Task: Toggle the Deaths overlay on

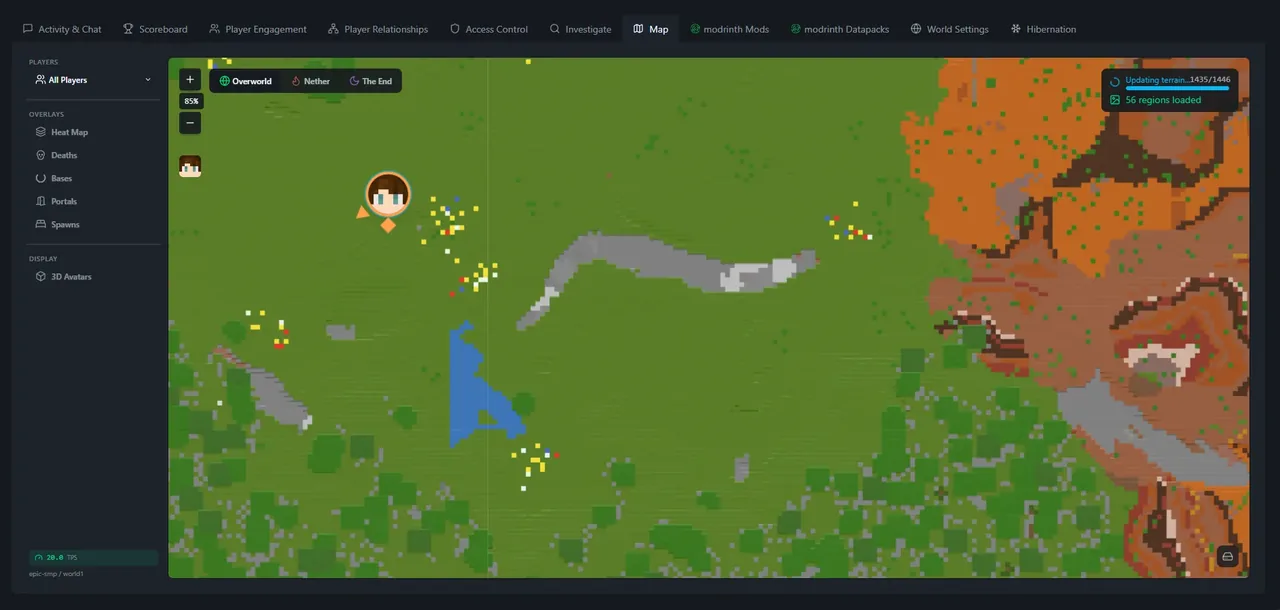Action: coord(64,155)
